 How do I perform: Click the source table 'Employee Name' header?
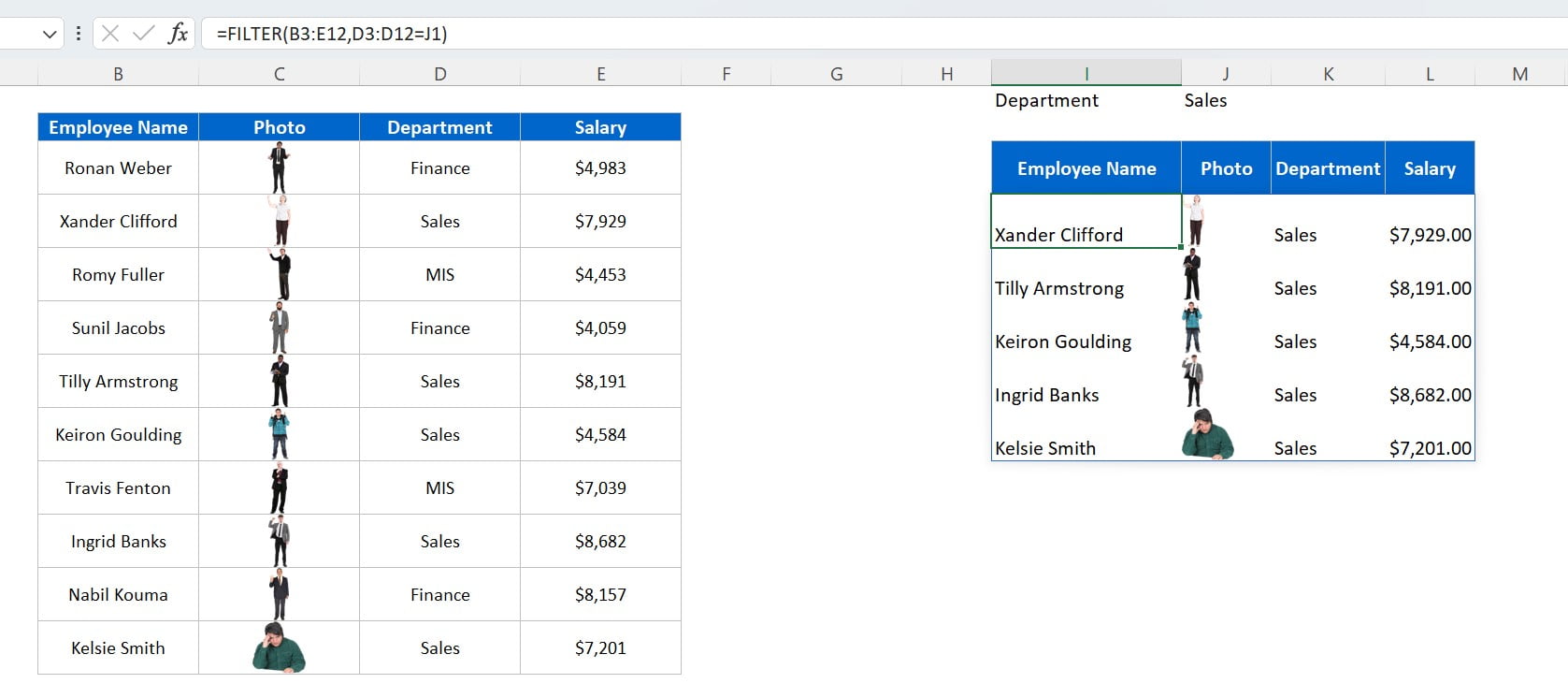(118, 127)
